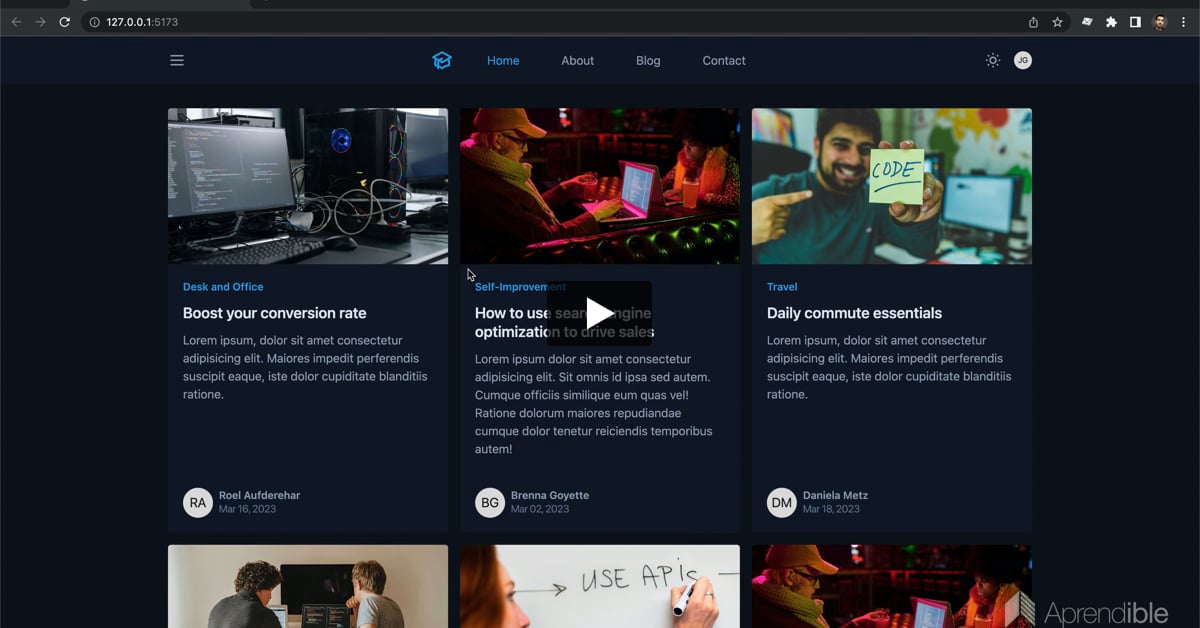Click the date Mar 16, 2023

pyautogui.click(x=247, y=509)
